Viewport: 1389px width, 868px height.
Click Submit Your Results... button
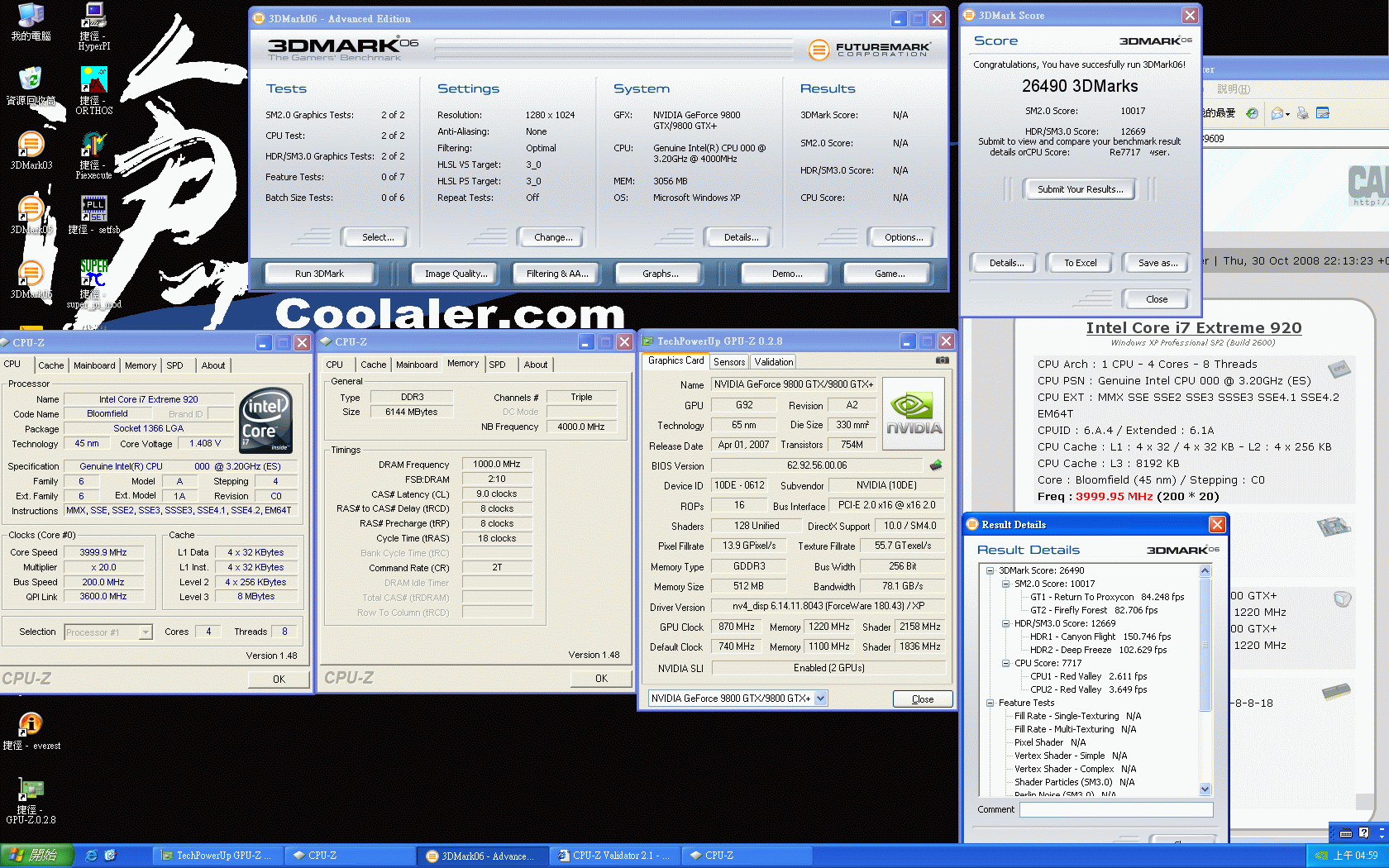coord(1080,189)
